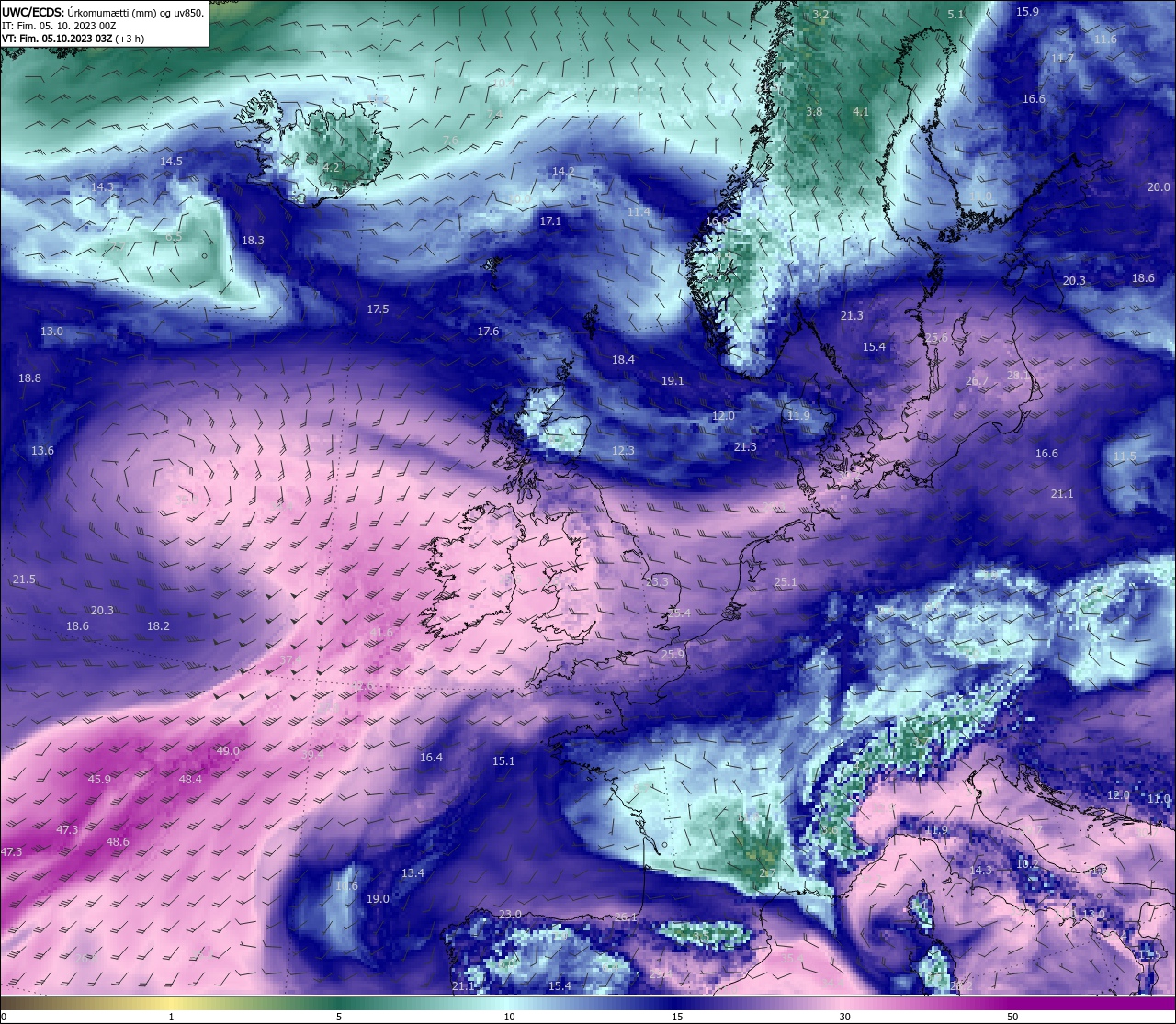Click the 23.0 value label
Viewport: 1176px width, 1024px height.
point(510,915)
